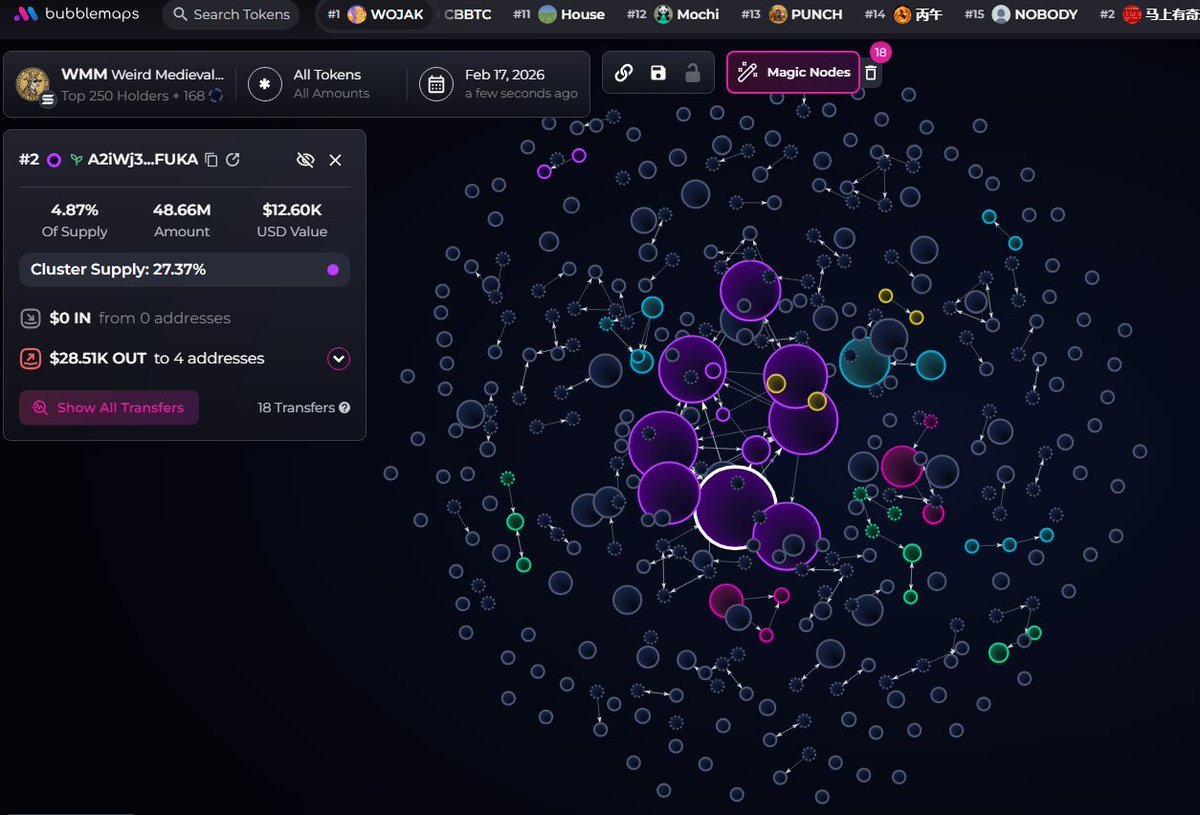Click the asterisk All Tokens icon
This screenshot has width=1200, height=815.
265,84
